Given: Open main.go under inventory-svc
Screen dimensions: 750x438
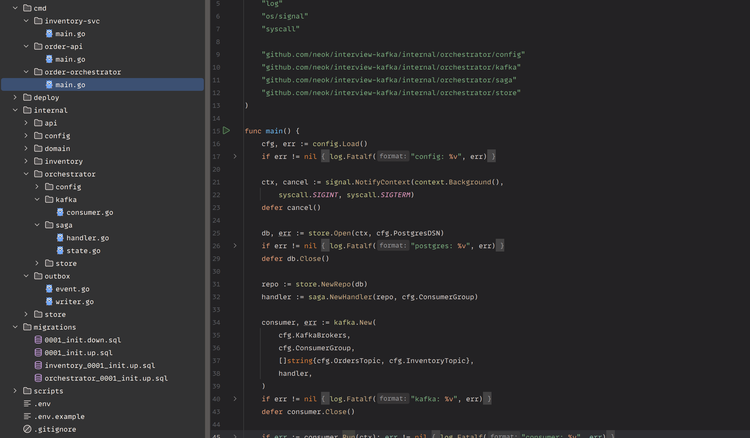Looking at the screenshot, I should (70, 34).
